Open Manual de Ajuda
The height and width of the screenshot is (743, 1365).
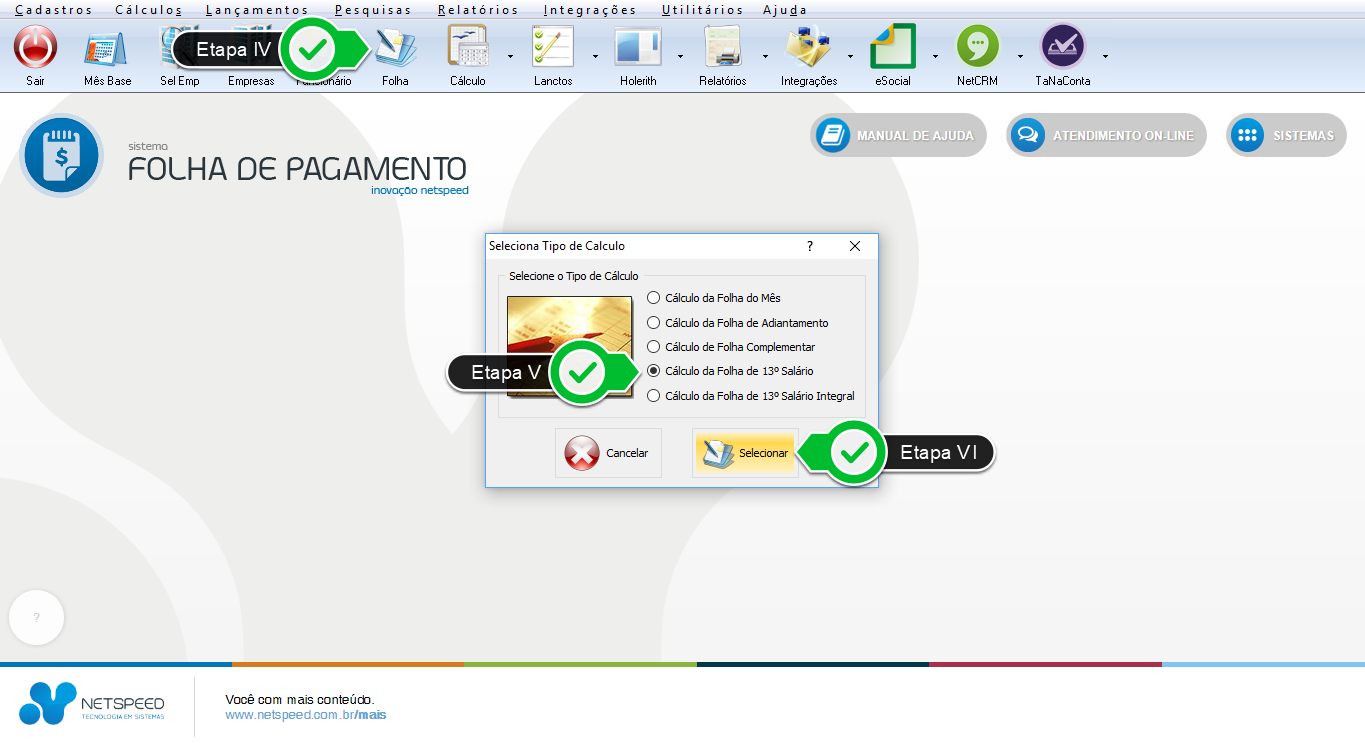pyautogui.click(x=899, y=135)
